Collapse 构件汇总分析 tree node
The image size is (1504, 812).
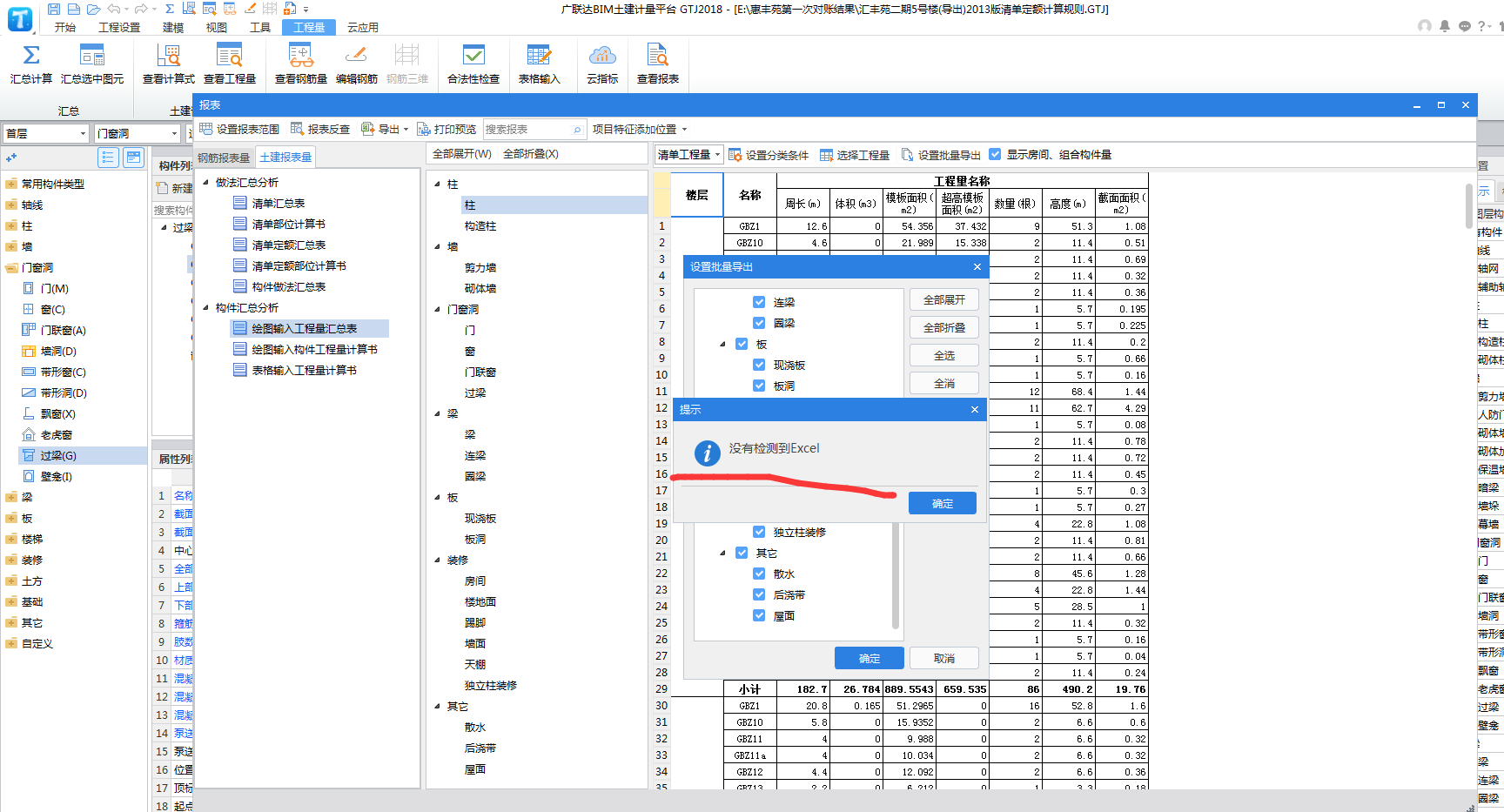(206, 307)
